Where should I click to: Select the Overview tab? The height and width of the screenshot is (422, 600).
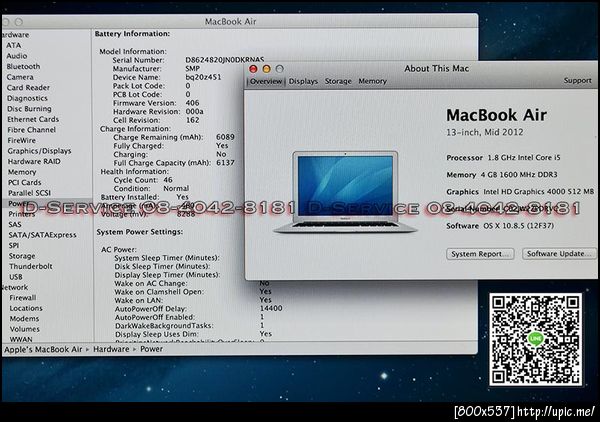coord(266,81)
